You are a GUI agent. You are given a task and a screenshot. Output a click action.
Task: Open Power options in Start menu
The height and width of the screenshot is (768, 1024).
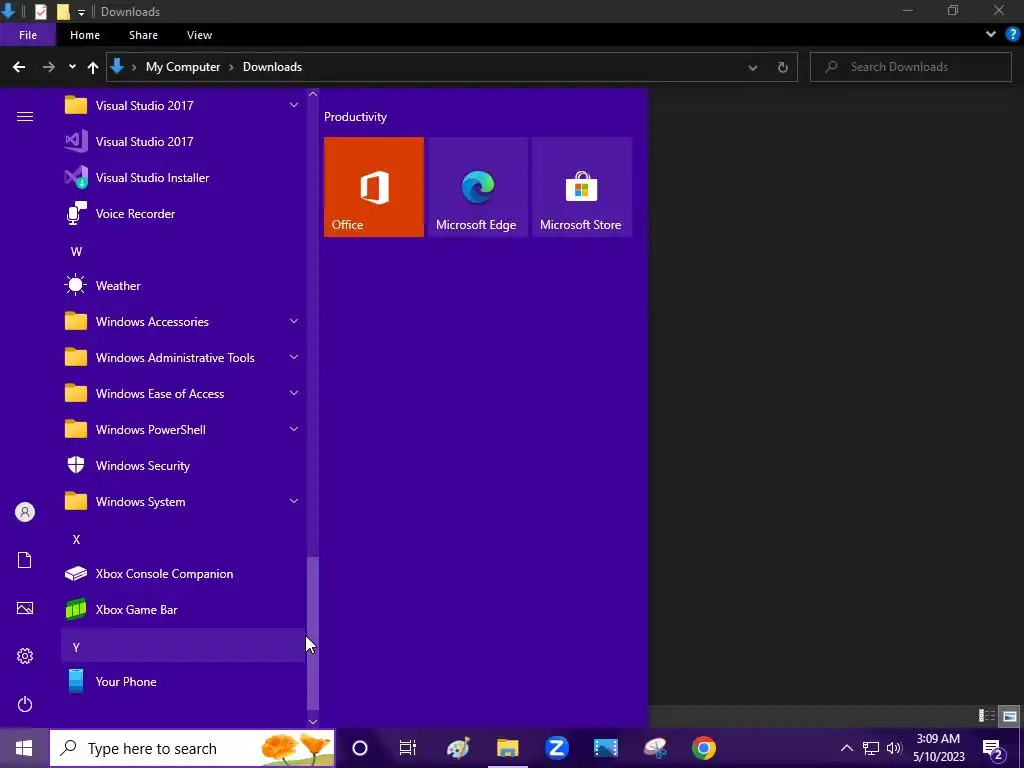point(25,704)
